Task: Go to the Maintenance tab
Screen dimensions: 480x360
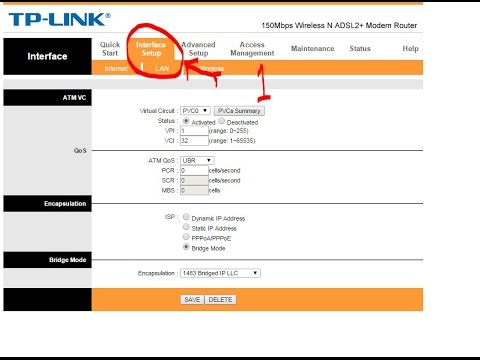Action: [x=313, y=49]
